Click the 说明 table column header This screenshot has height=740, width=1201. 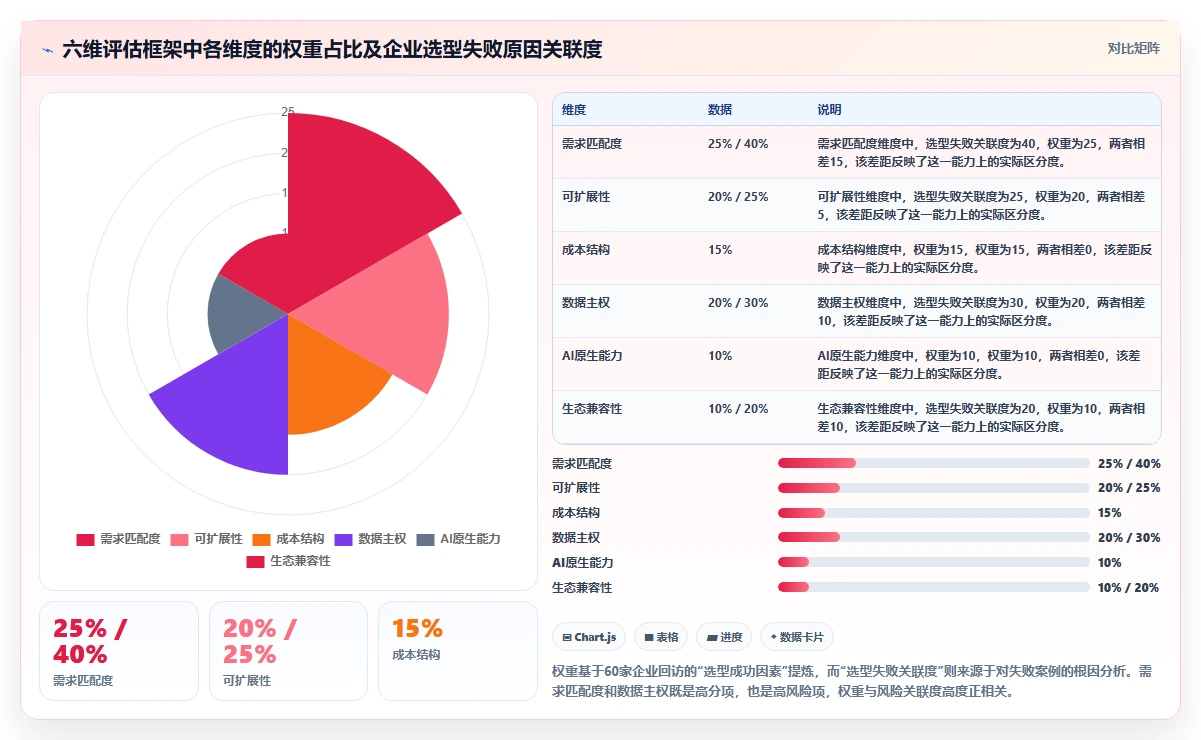830,109
